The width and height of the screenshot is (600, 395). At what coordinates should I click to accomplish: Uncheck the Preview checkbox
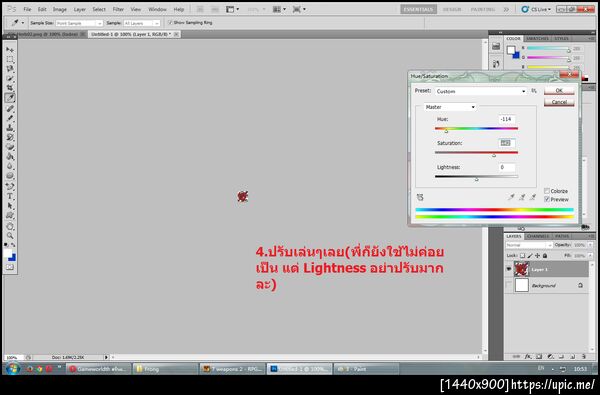(547, 199)
